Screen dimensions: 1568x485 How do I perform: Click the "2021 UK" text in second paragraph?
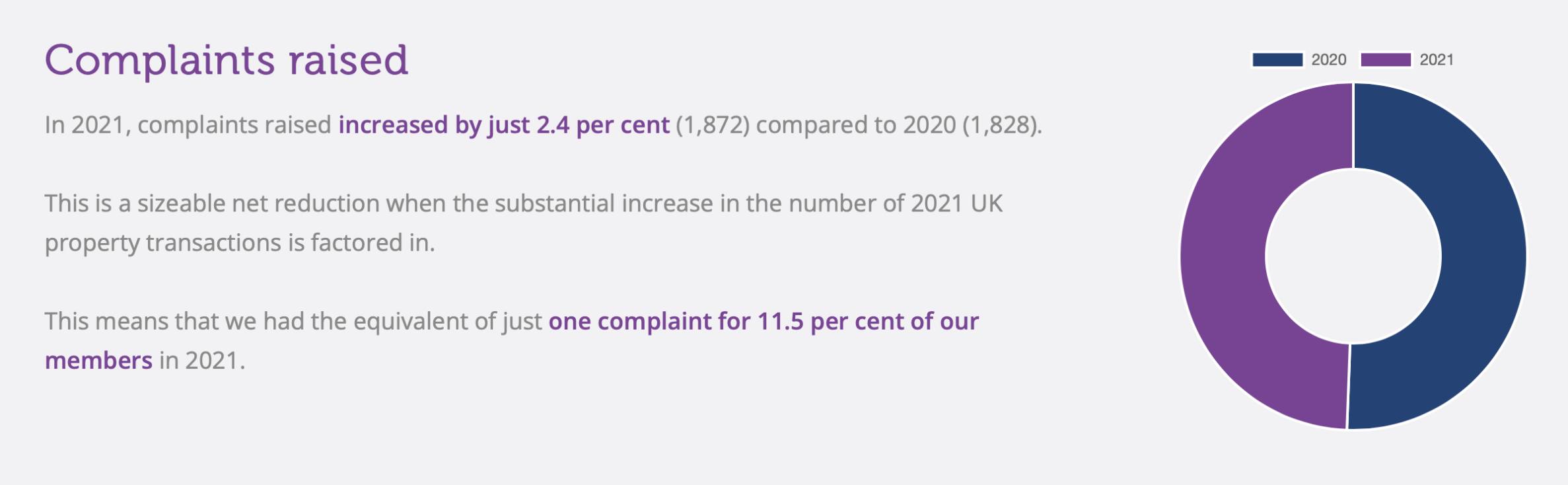tap(956, 204)
